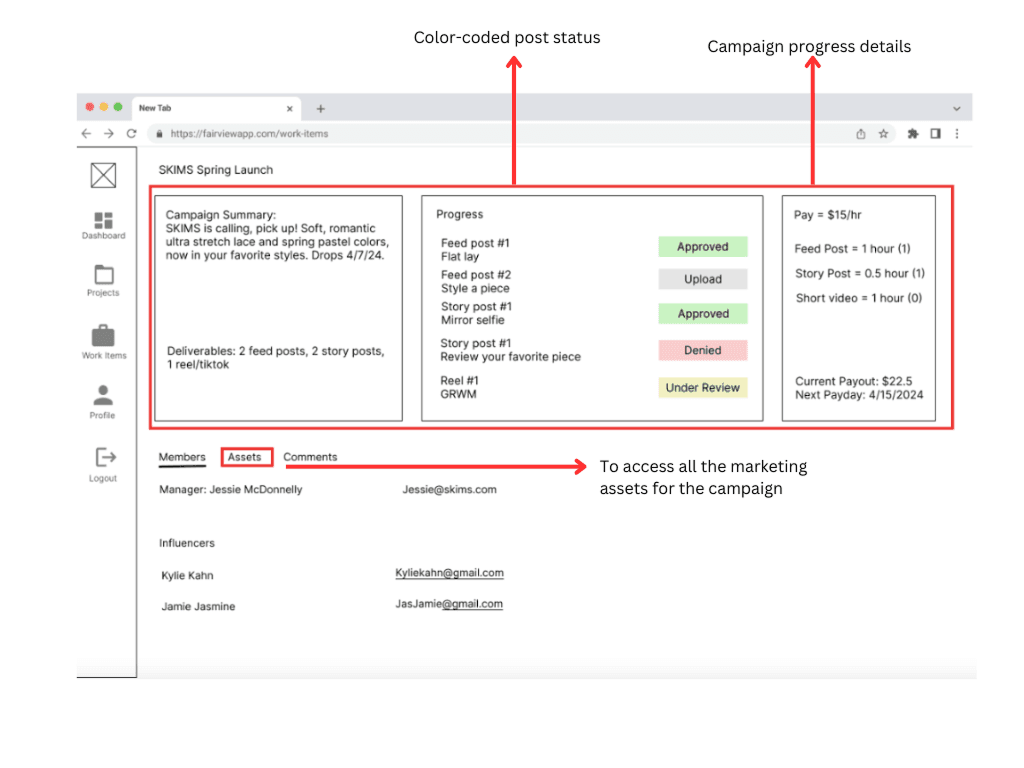Switch to the Members tab
1024x768 pixels.
(x=182, y=457)
